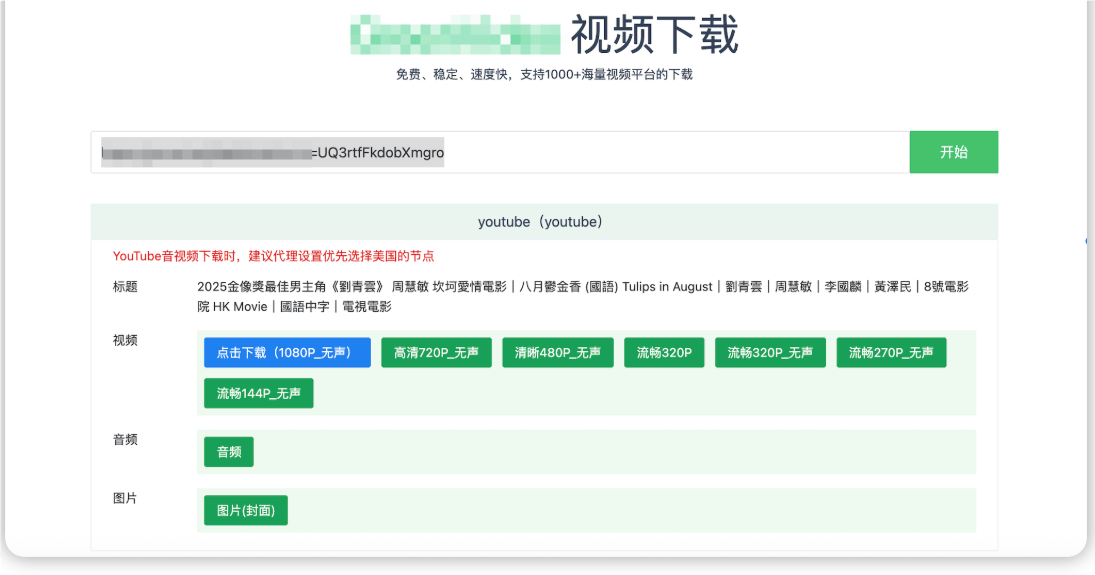Click the 音频 audio download button
The height and width of the screenshot is (575, 1095).
click(x=228, y=451)
